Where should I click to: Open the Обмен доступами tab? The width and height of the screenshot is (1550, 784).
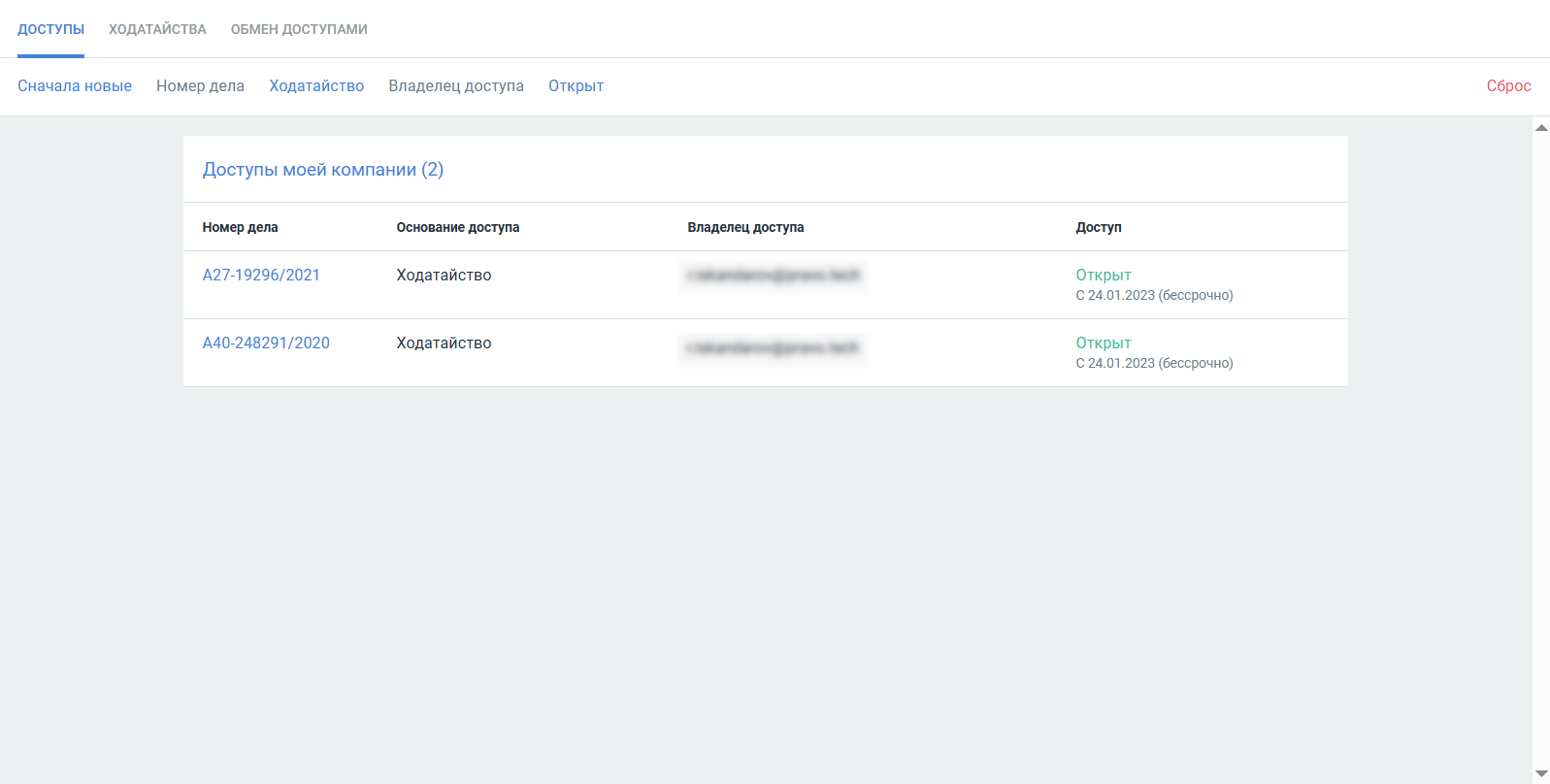(299, 29)
